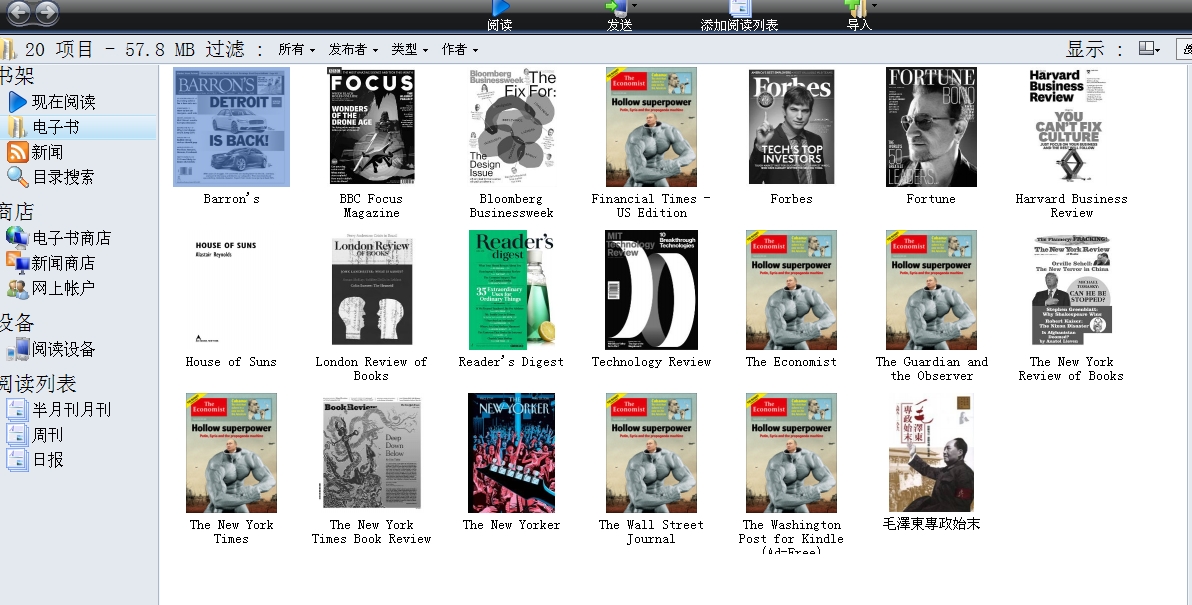The image size is (1192, 605).
Task: Open 电子书商店 in the sidebar
Action: 70,238
